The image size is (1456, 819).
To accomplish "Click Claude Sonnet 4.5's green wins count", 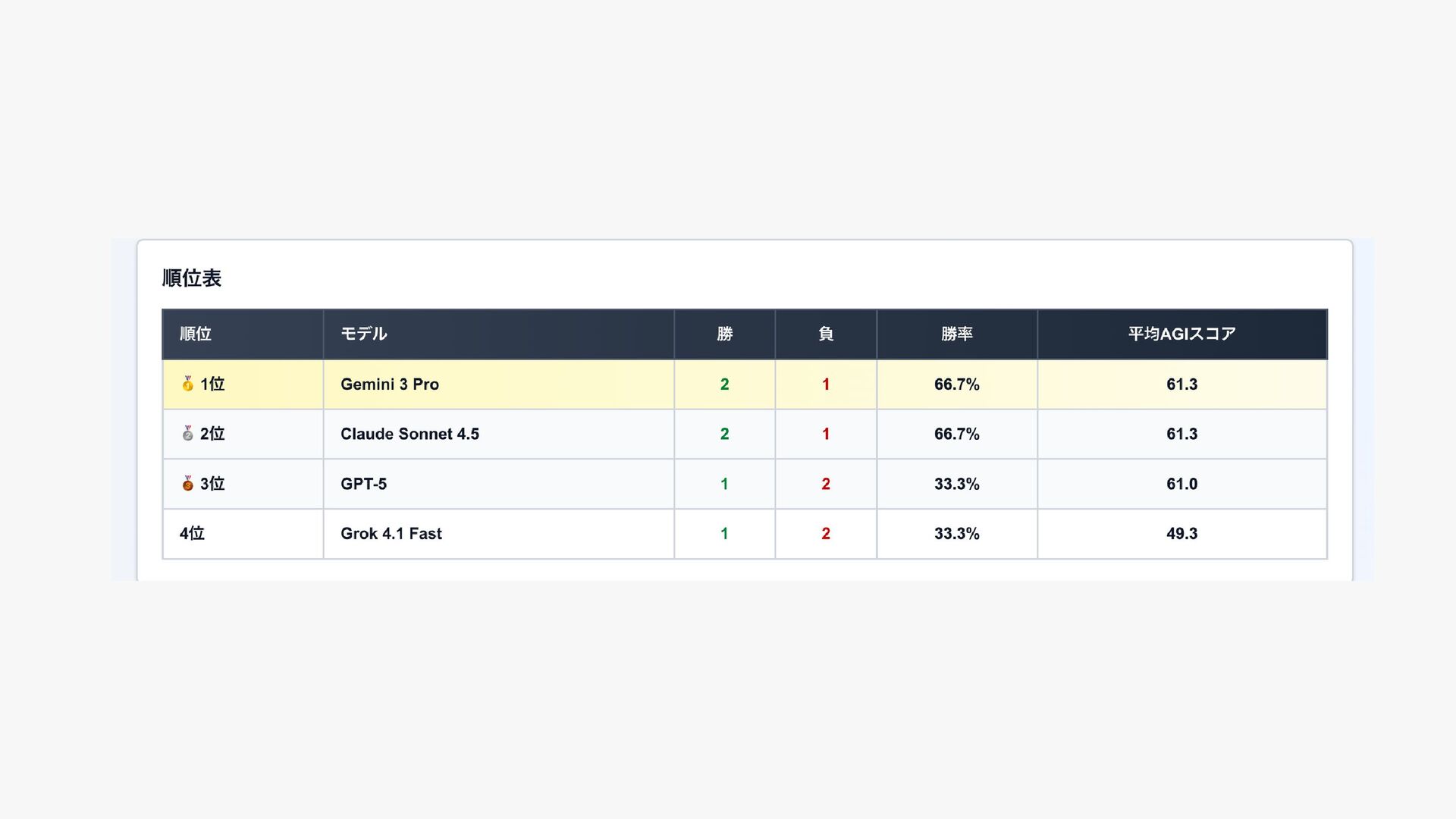I will [x=724, y=434].
